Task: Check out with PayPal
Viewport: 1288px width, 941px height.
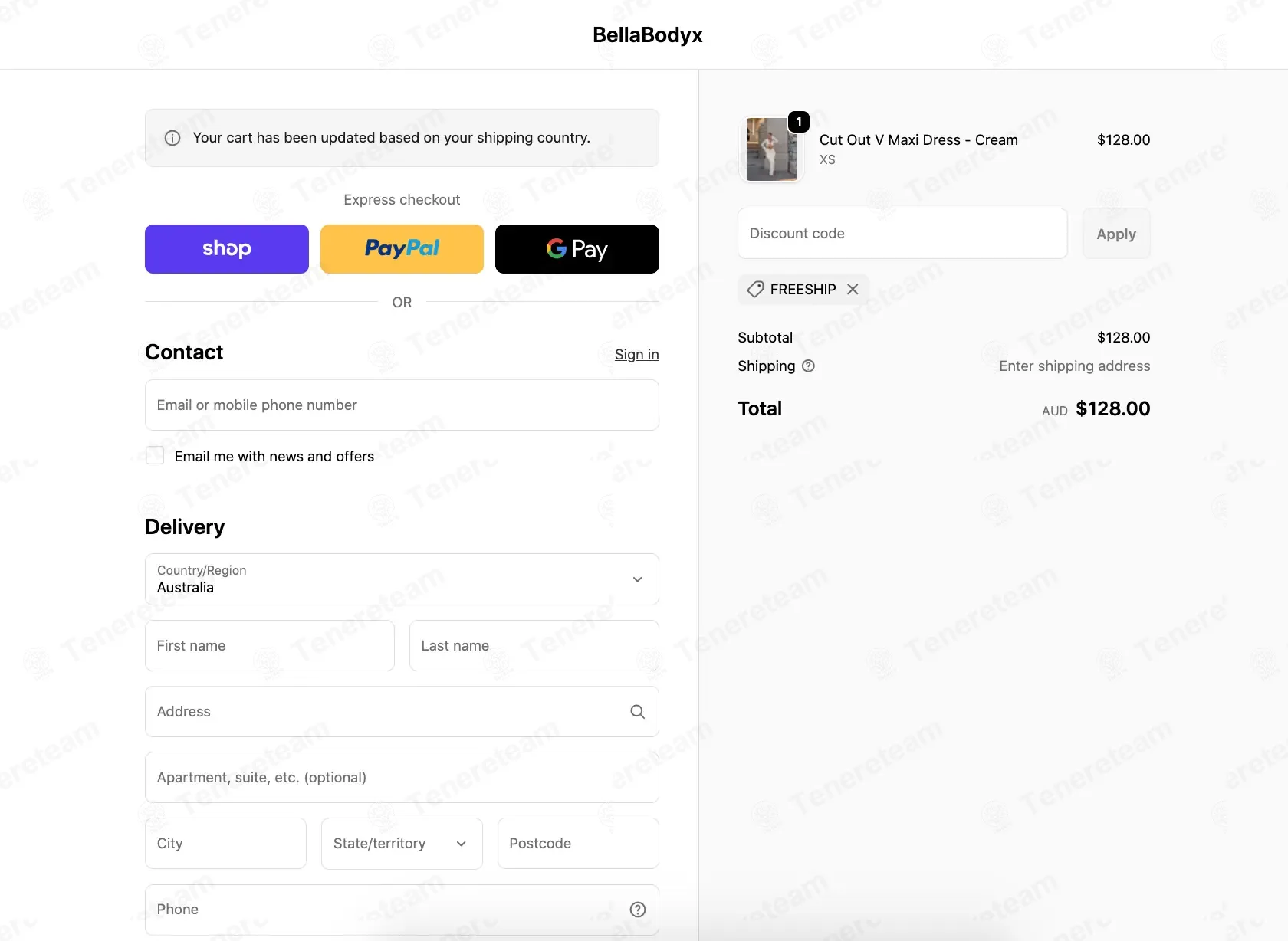Action: coord(402,249)
